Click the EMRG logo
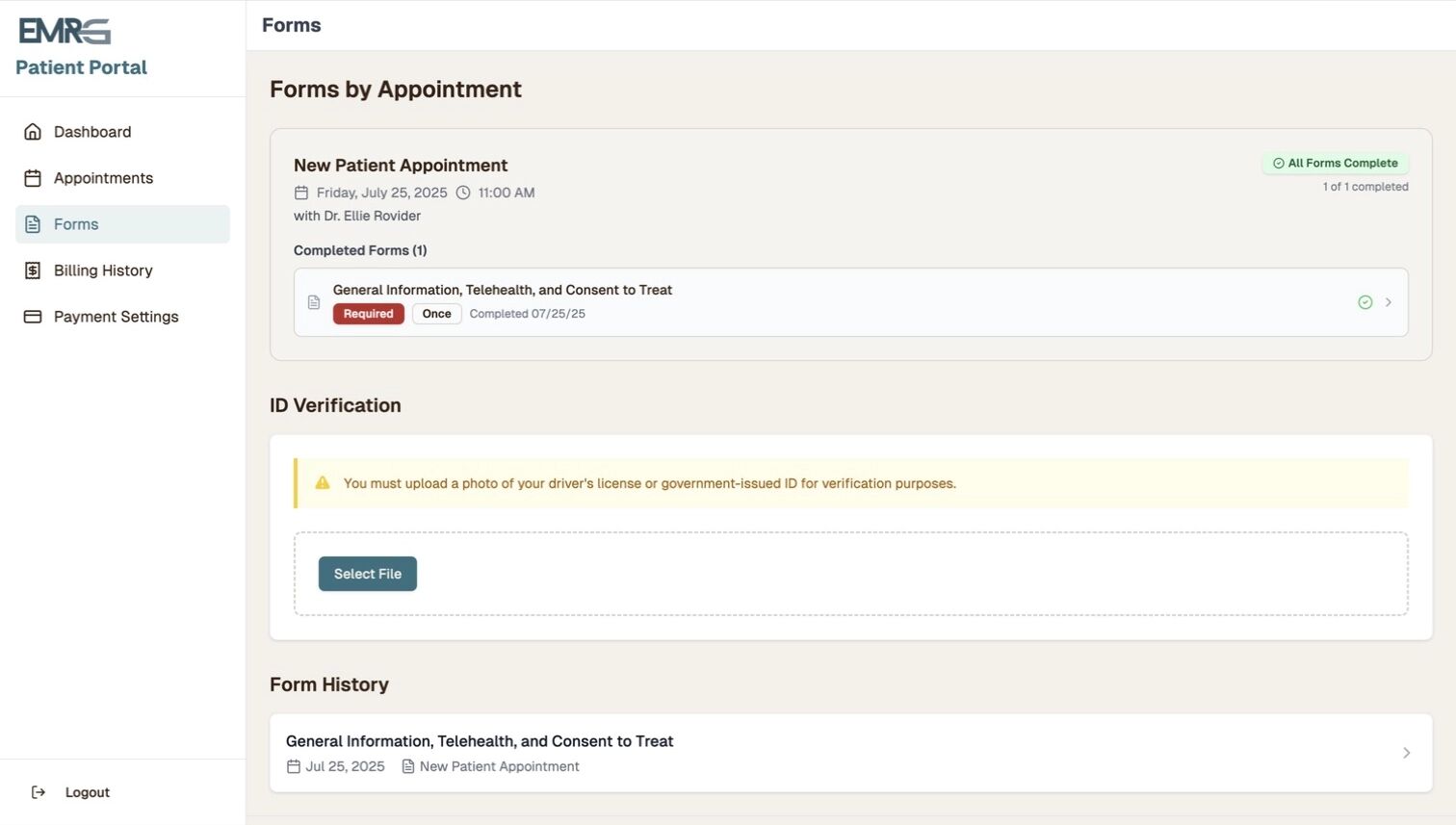Viewport: 1456px width, 825px height. (x=65, y=32)
